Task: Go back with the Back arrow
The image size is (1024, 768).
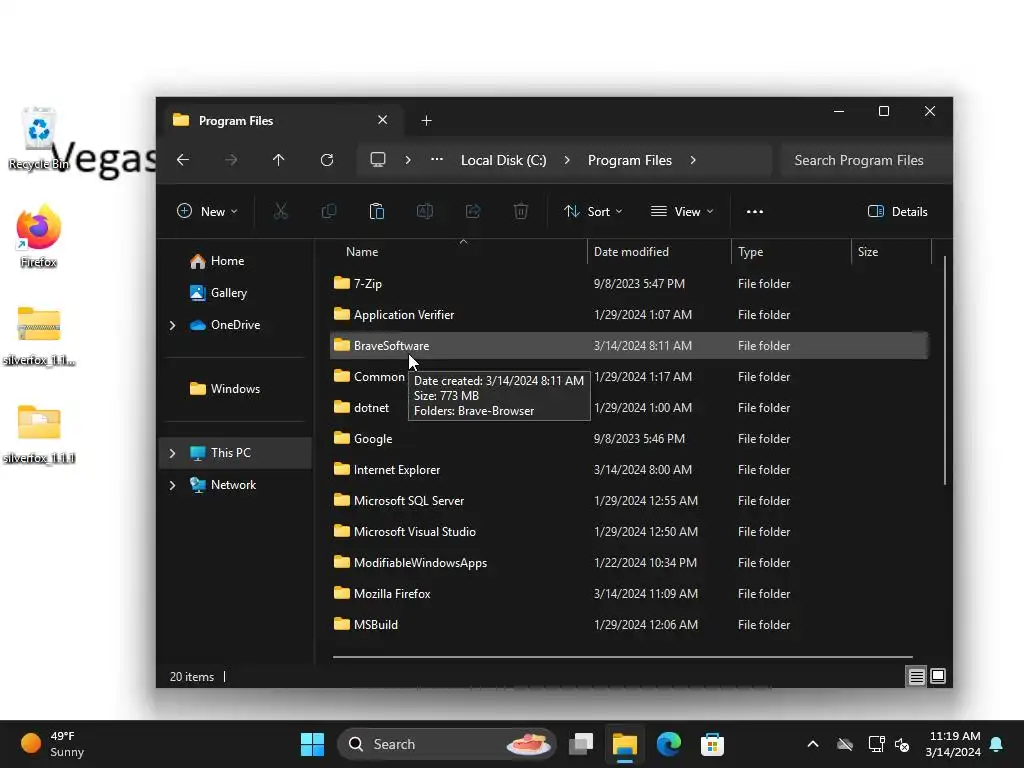Action: click(x=183, y=160)
